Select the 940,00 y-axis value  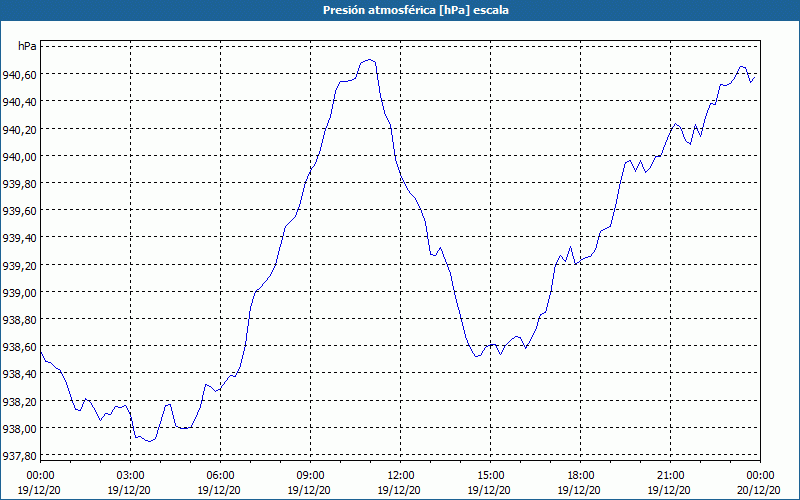(19, 156)
